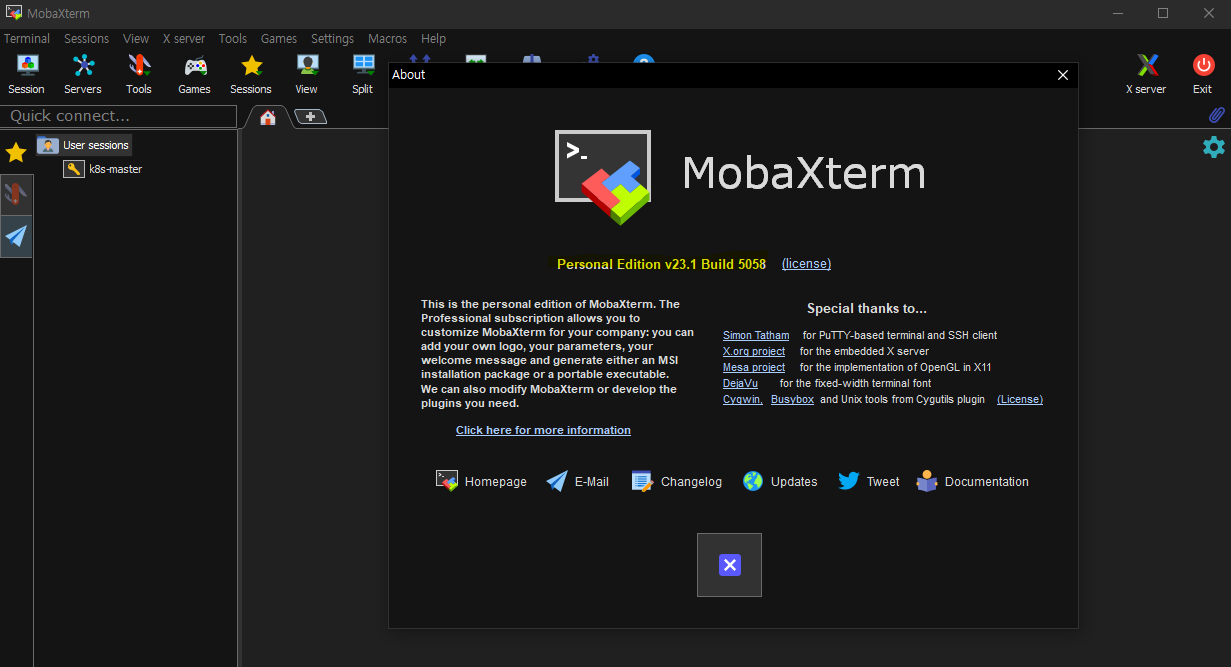Open the DejaVu font link
1231x667 pixels.
740,383
